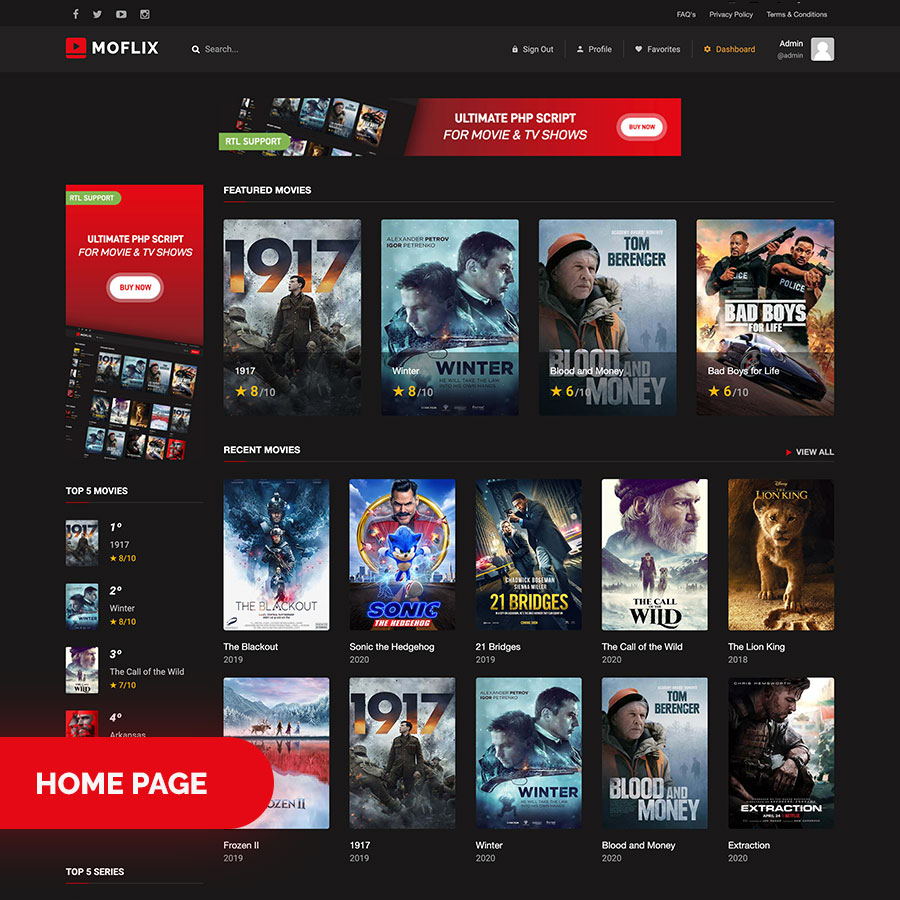Select the Sonic the Hedgehog poster
900x900 pixels.
coord(402,554)
